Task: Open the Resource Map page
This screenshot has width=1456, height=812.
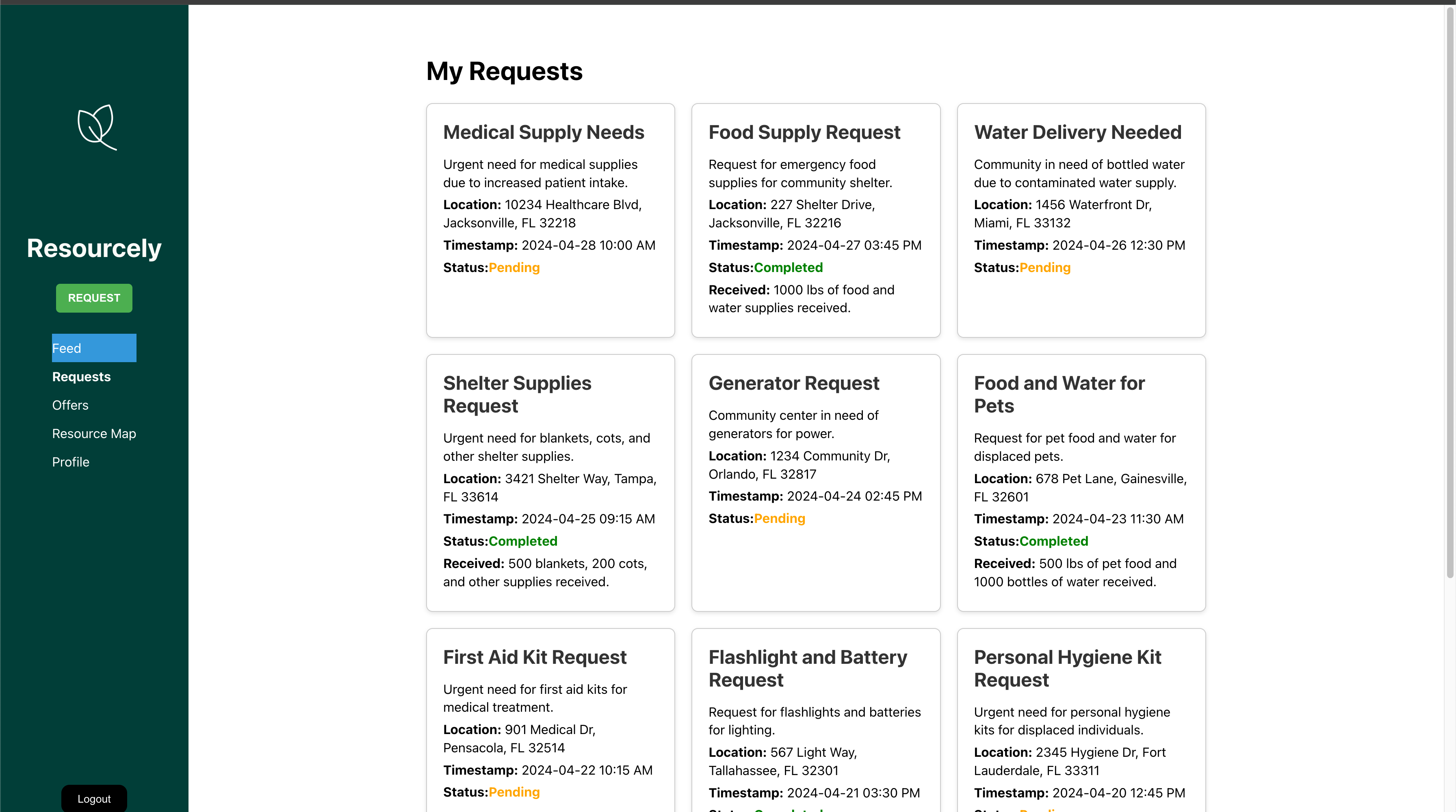Action: [x=94, y=434]
